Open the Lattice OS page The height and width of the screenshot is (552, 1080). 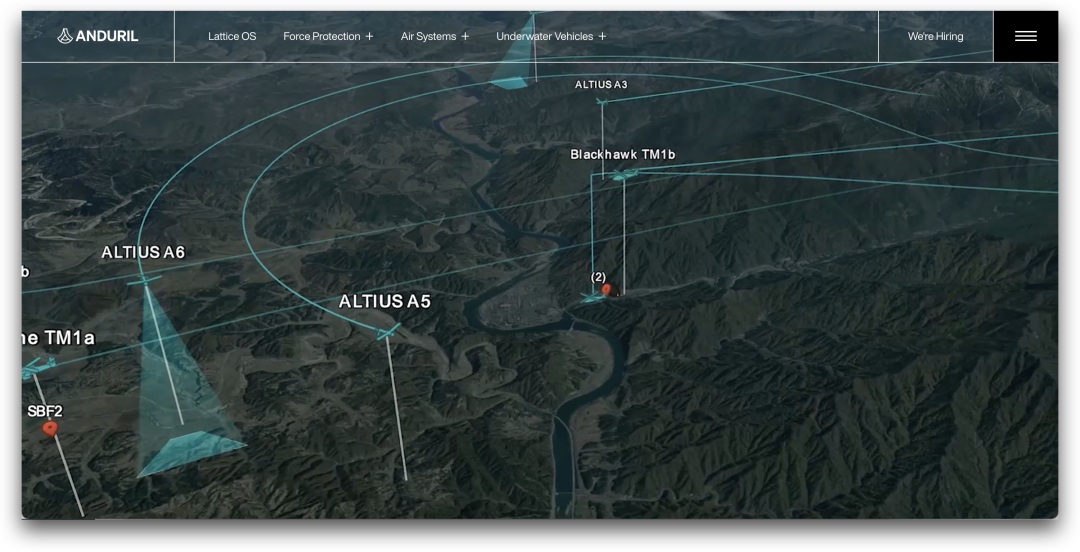[x=232, y=37]
